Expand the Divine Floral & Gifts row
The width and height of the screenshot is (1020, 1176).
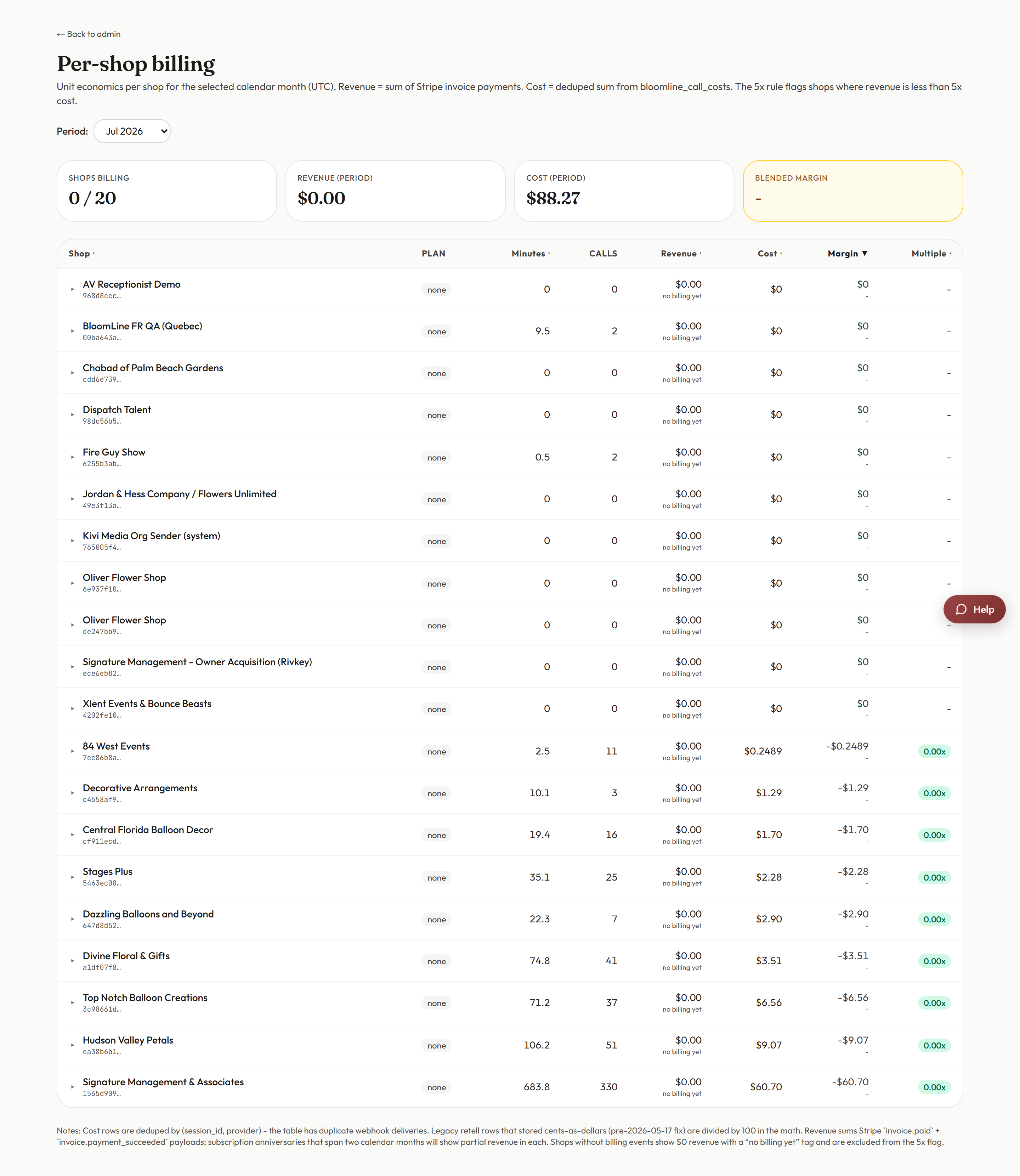72,961
